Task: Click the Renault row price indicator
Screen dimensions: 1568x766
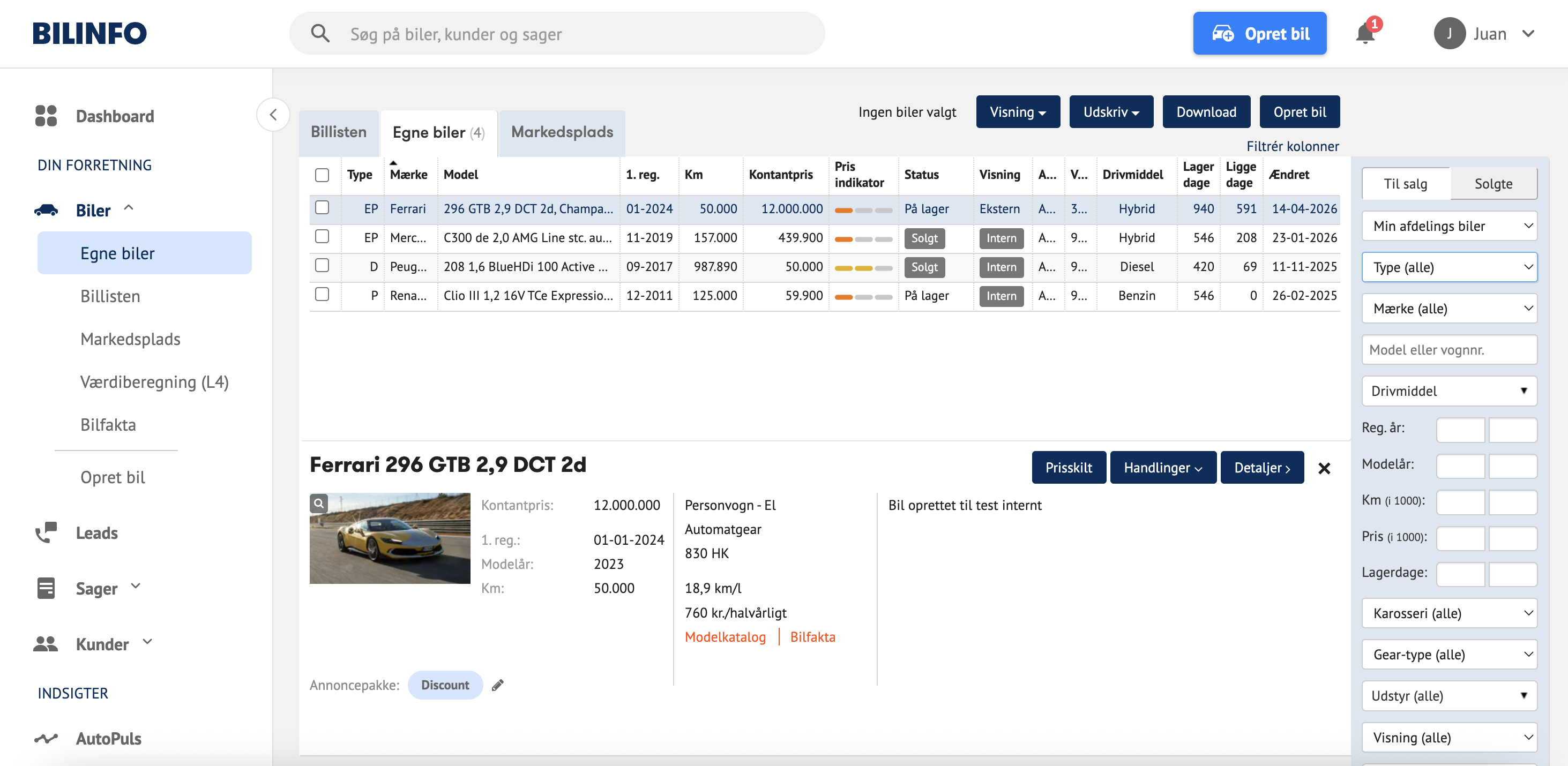Action: tap(863, 297)
